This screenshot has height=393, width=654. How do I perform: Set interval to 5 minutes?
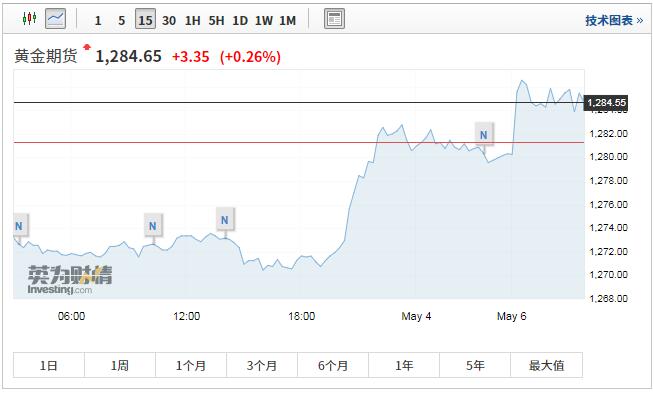pos(121,20)
